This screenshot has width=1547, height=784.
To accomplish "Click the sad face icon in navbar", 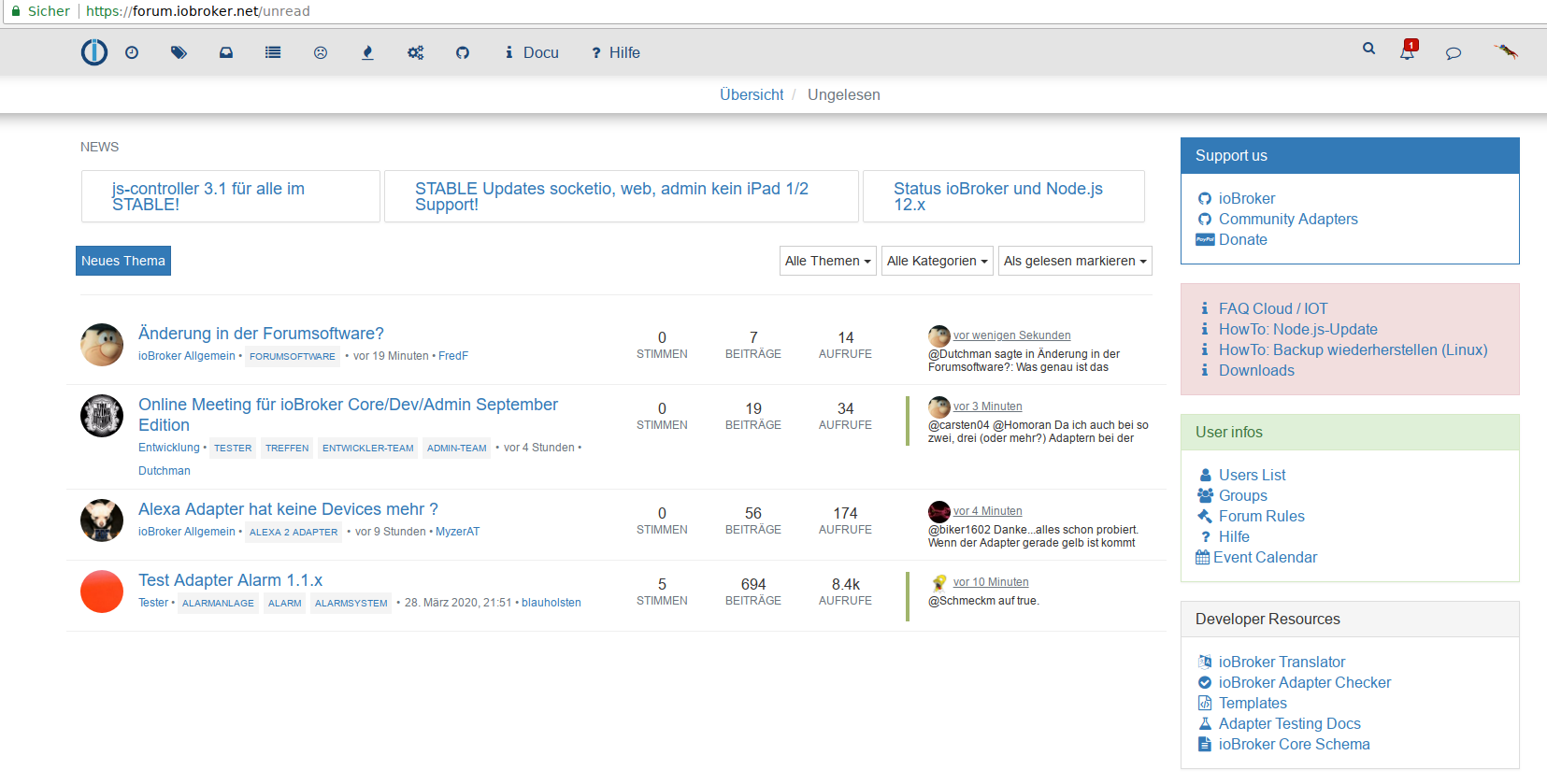I will click(x=321, y=53).
